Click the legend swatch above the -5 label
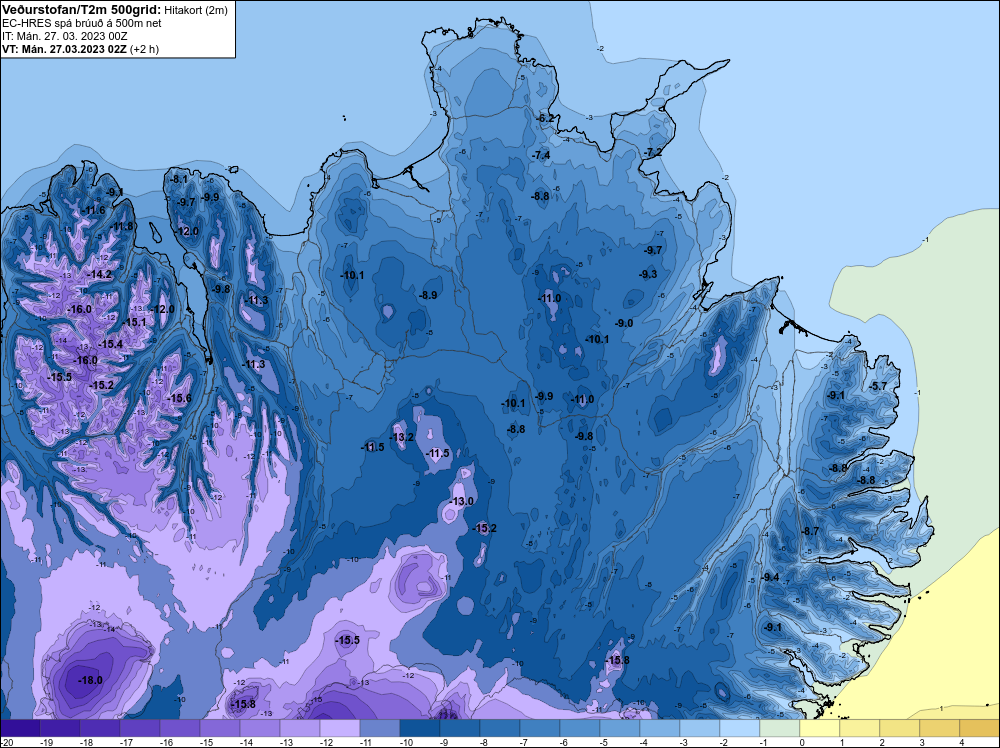The height and width of the screenshot is (748, 1000). (620, 728)
